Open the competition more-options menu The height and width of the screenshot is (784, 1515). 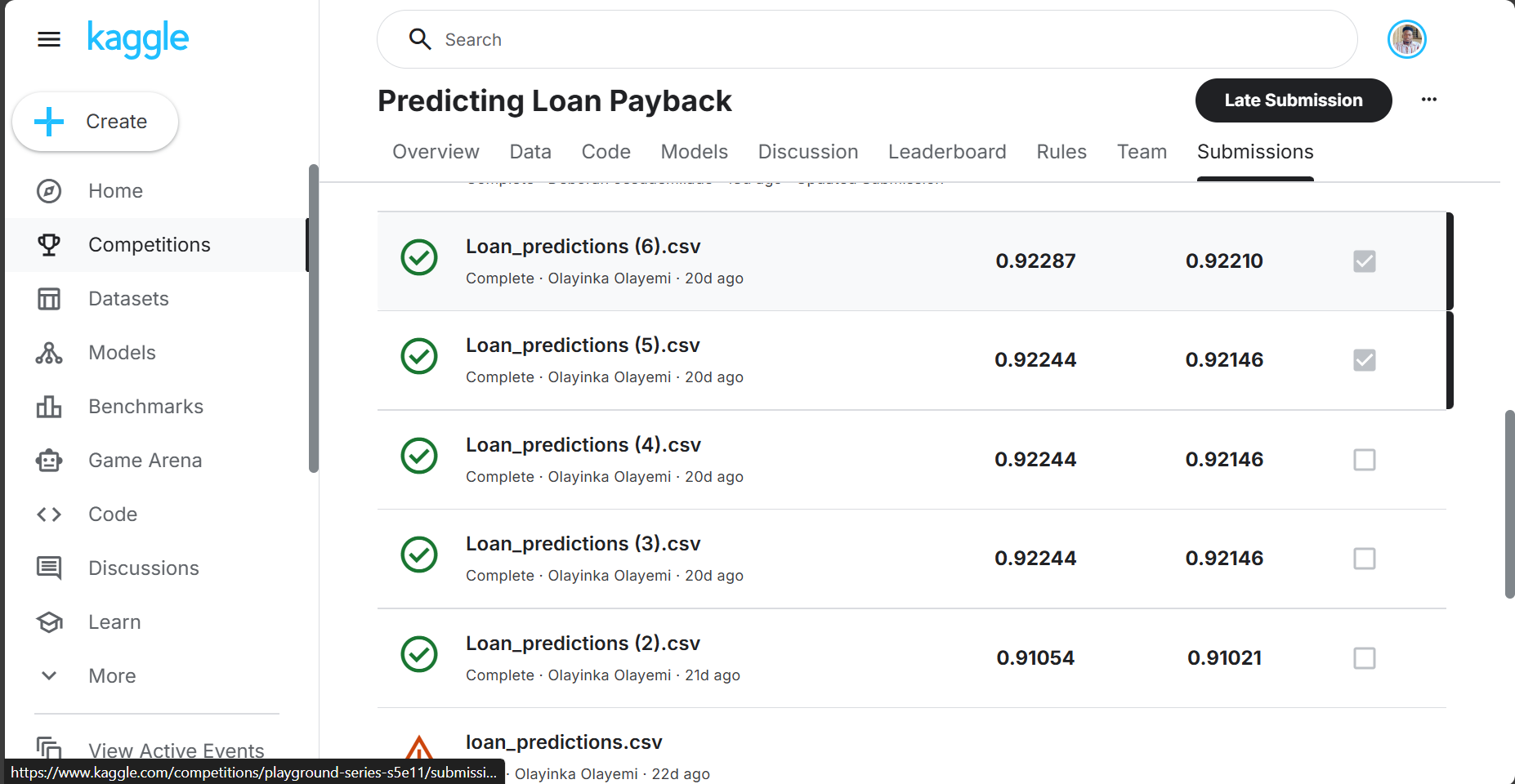pyautogui.click(x=1428, y=100)
